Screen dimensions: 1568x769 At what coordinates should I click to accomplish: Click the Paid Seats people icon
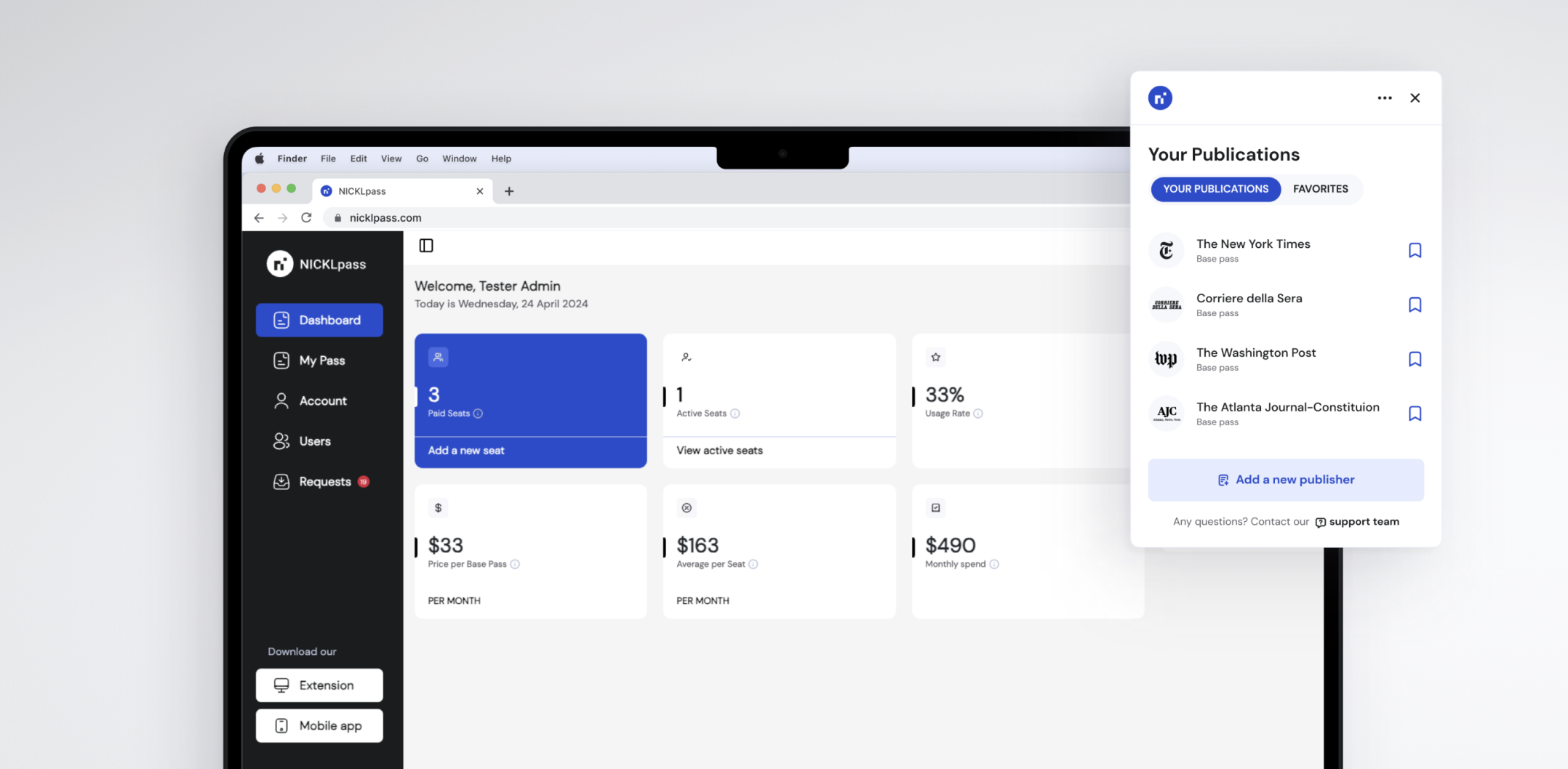tap(438, 357)
